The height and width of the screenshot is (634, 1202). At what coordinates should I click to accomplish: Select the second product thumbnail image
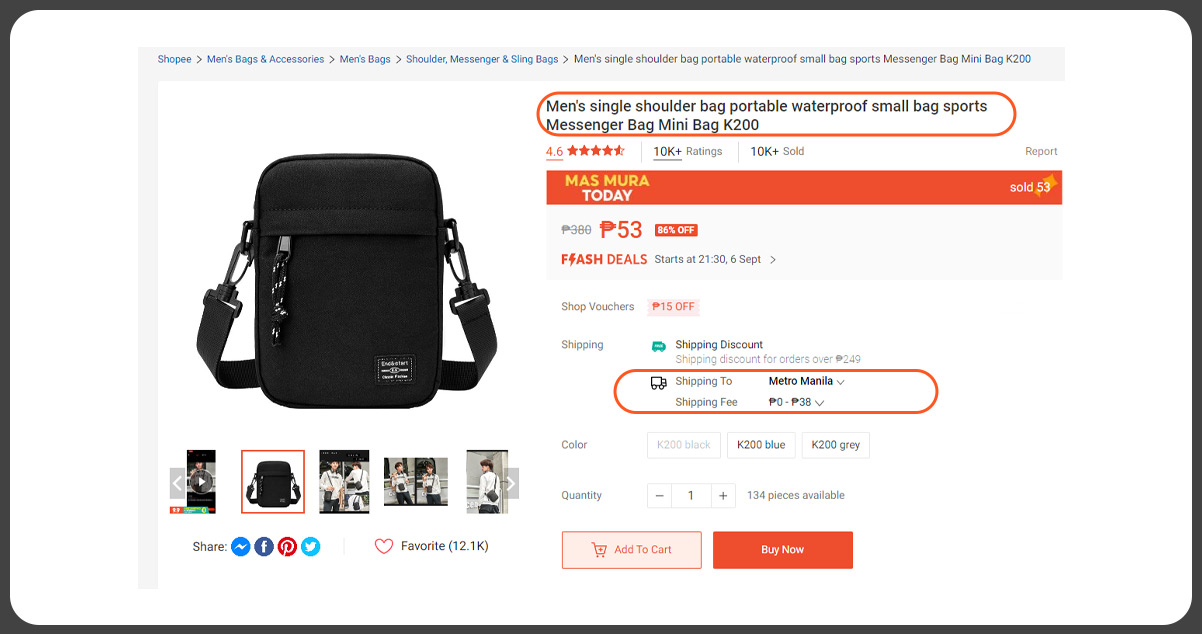pyautogui.click(x=272, y=481)
